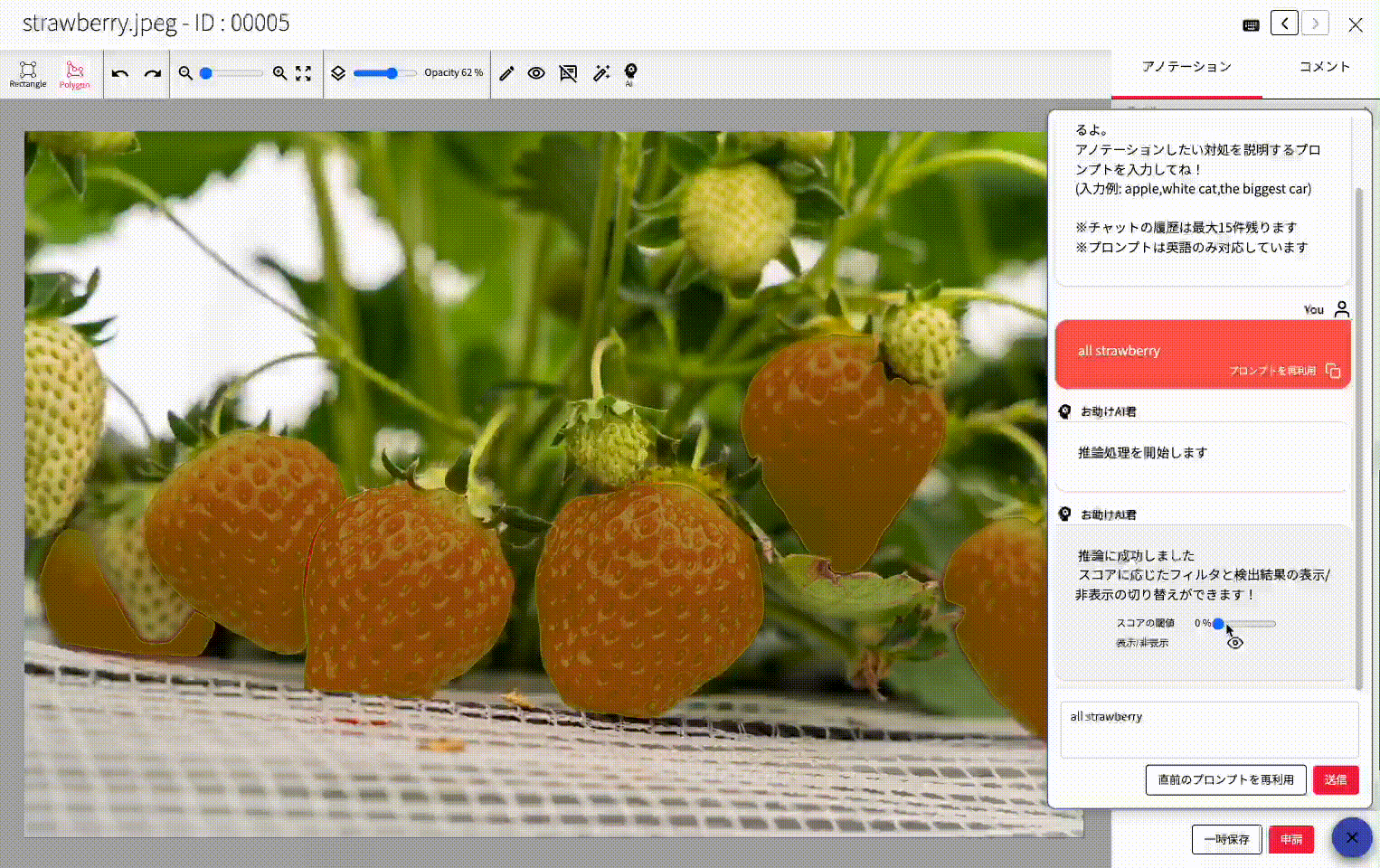Switch to the アノテーション tab
Image resolution: width=1380 pixels, height=868 pixels.
coord(1186,67)
